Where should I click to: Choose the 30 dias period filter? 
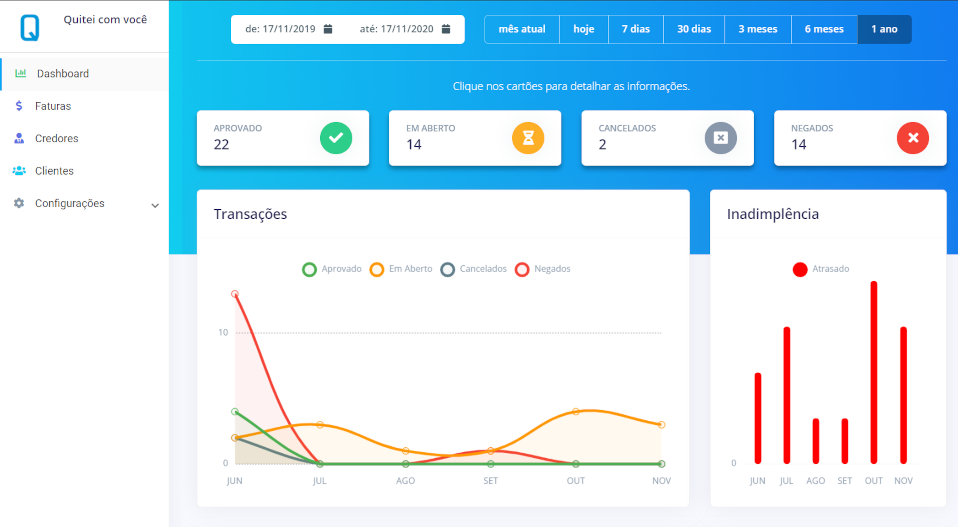694,29
